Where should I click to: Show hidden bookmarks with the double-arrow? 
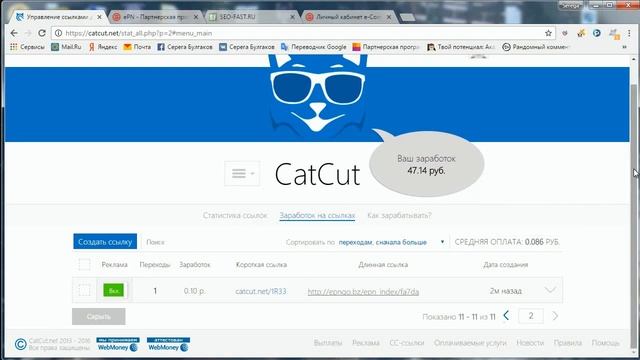pos(624,47)
